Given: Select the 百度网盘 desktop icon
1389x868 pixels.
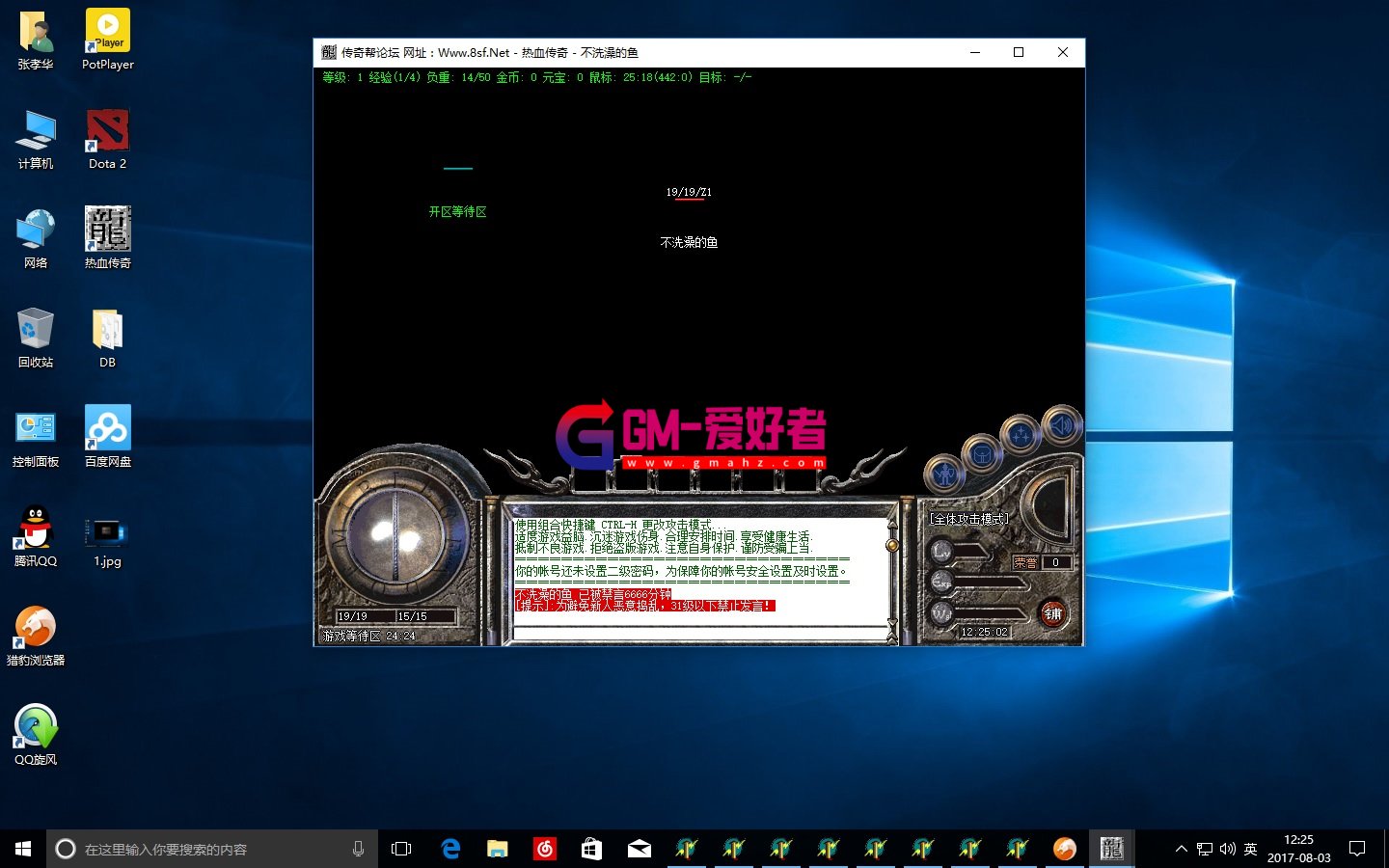Looking at the screenshot, I should [108, 438].
